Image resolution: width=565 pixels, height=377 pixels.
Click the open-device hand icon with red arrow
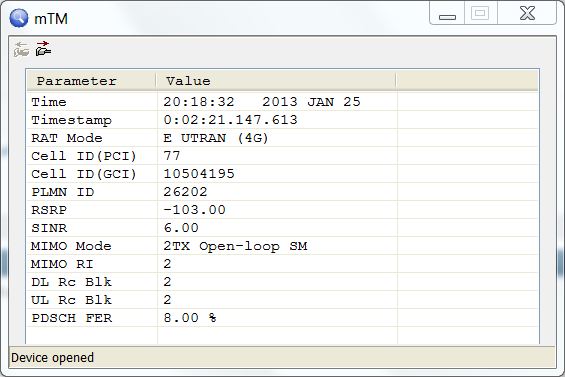(x=43, y=49)
